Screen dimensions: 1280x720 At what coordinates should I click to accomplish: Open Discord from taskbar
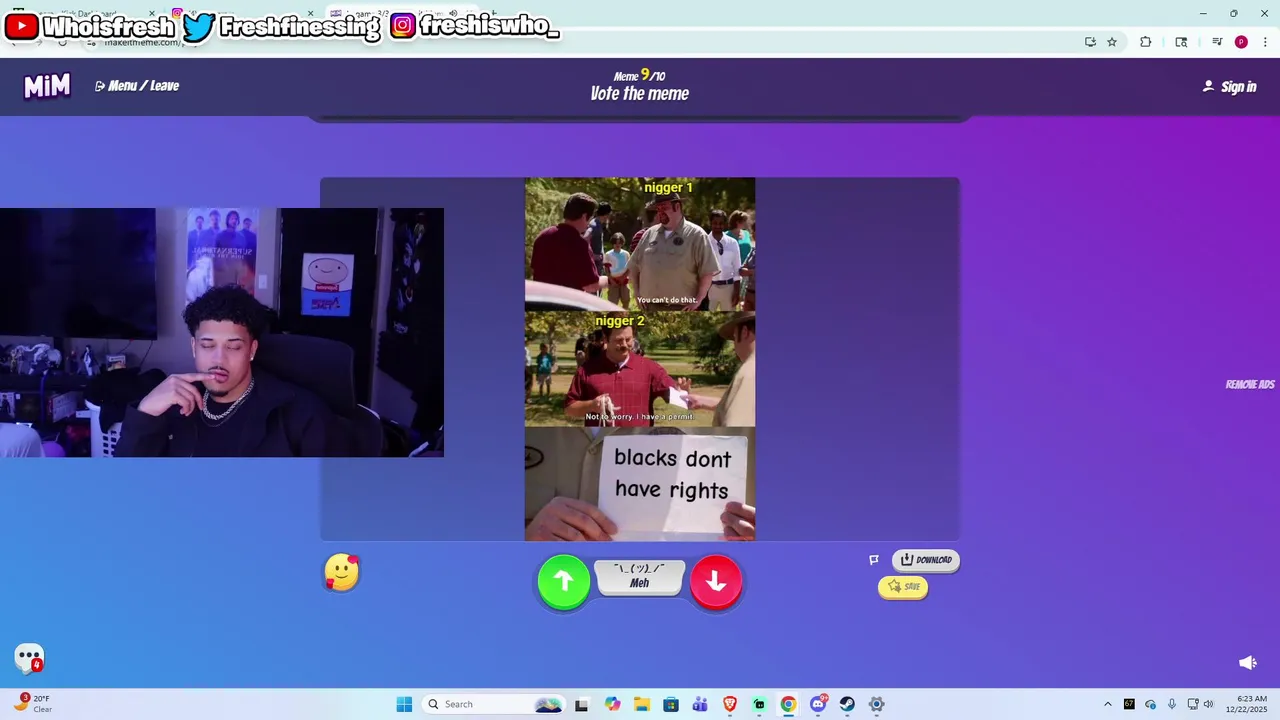(x=818, y=704)
